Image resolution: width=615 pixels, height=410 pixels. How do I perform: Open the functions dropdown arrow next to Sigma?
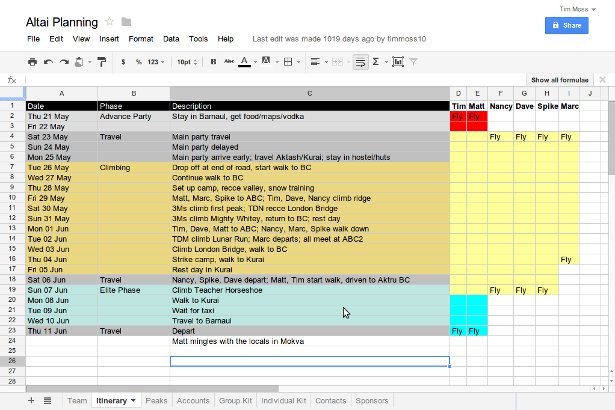386,62
